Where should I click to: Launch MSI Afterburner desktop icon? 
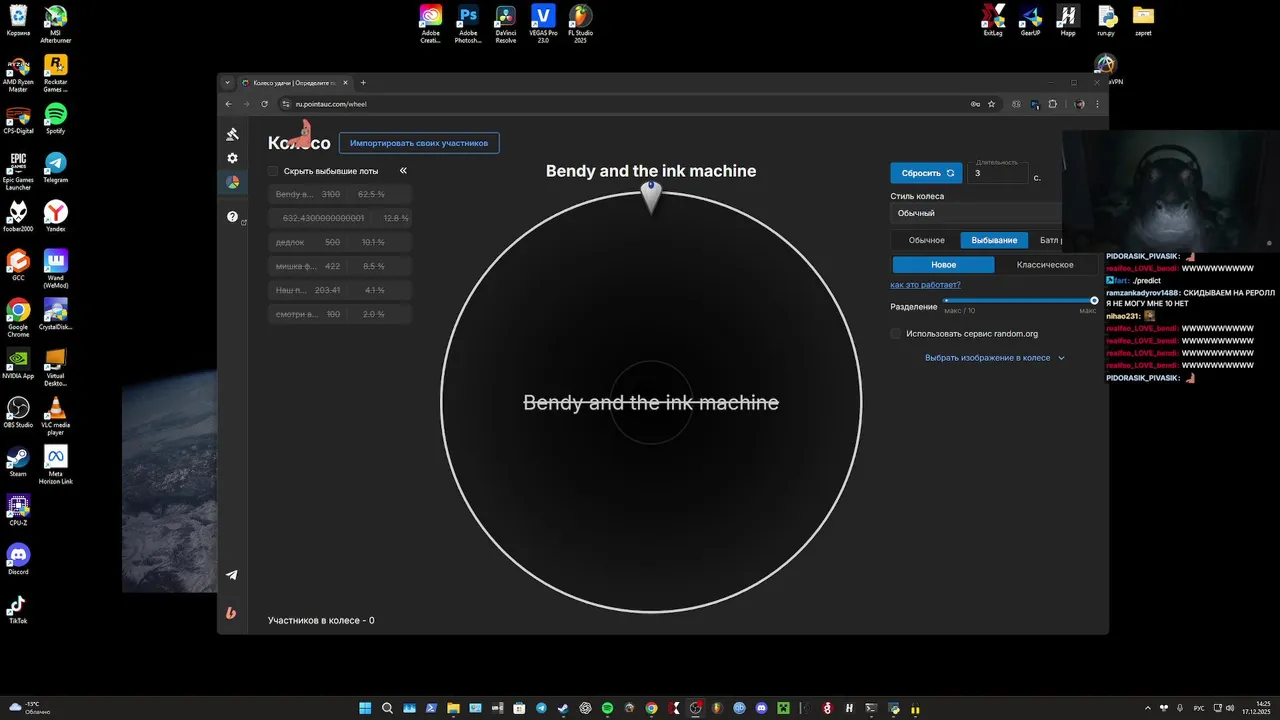point(56,24)
